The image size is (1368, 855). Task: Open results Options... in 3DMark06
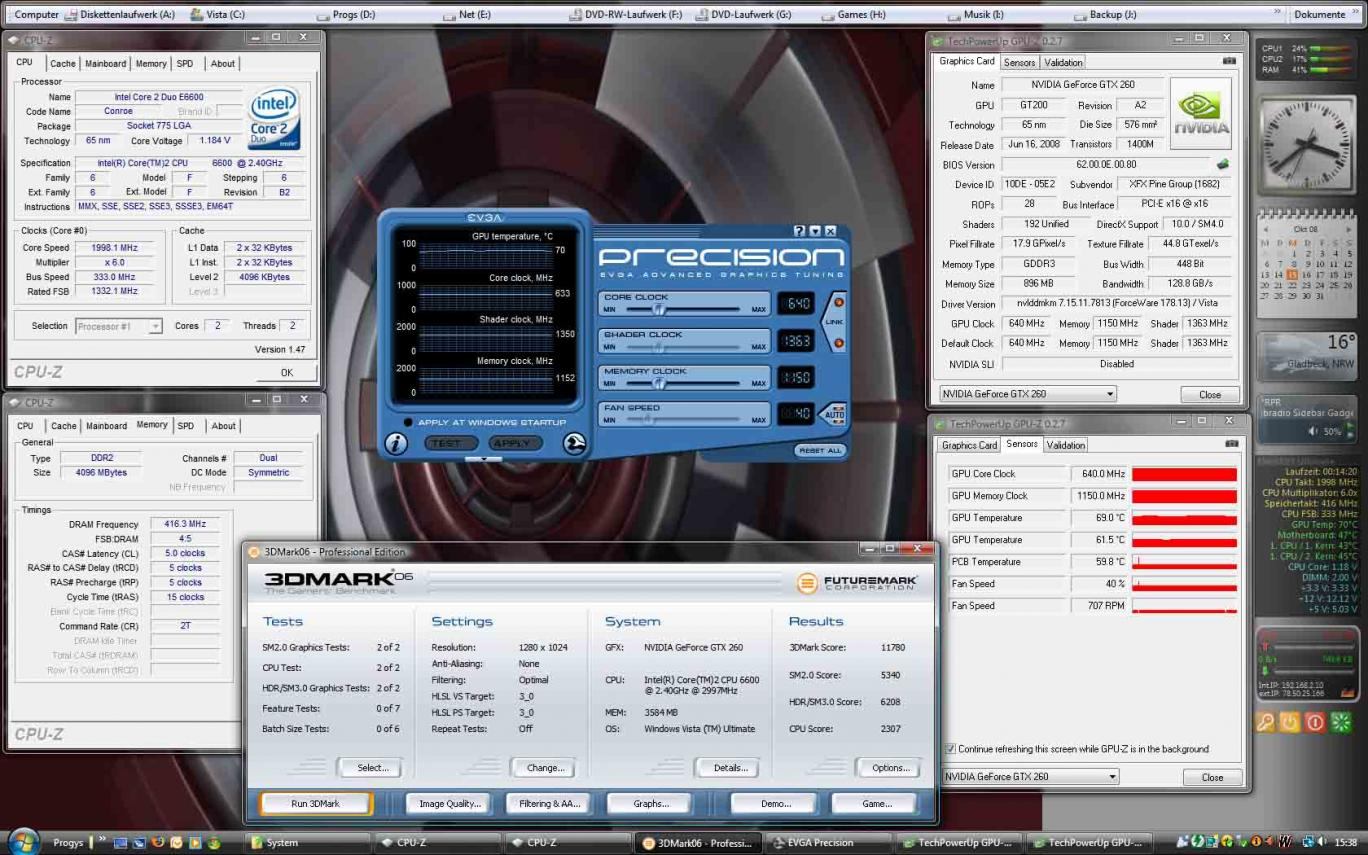[x=890, y=768]
